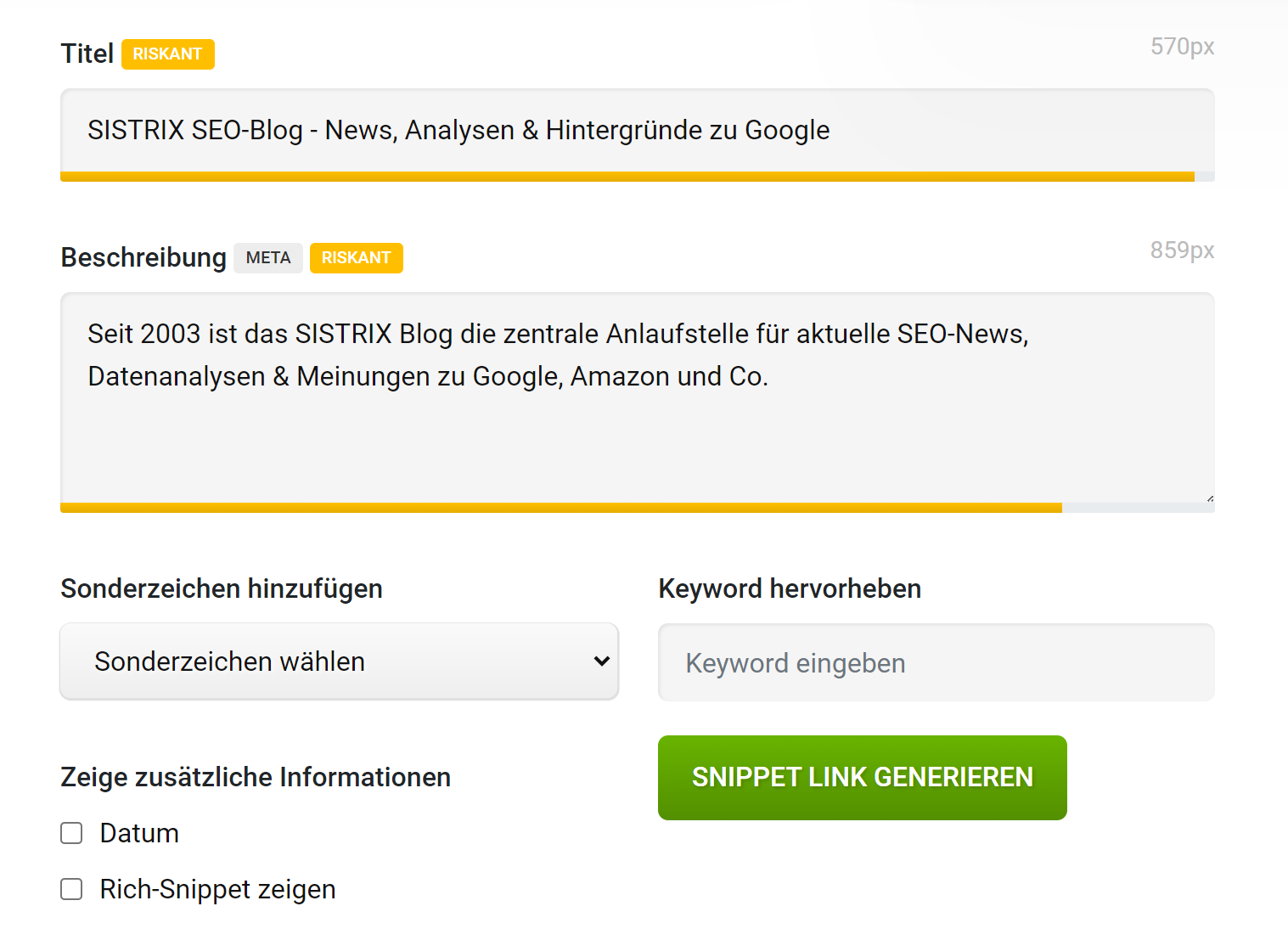Click the Sonderzeichen hinzufügen label
Image resolution: width=1288 pixels, height=940 pixels.
[222, 588]
